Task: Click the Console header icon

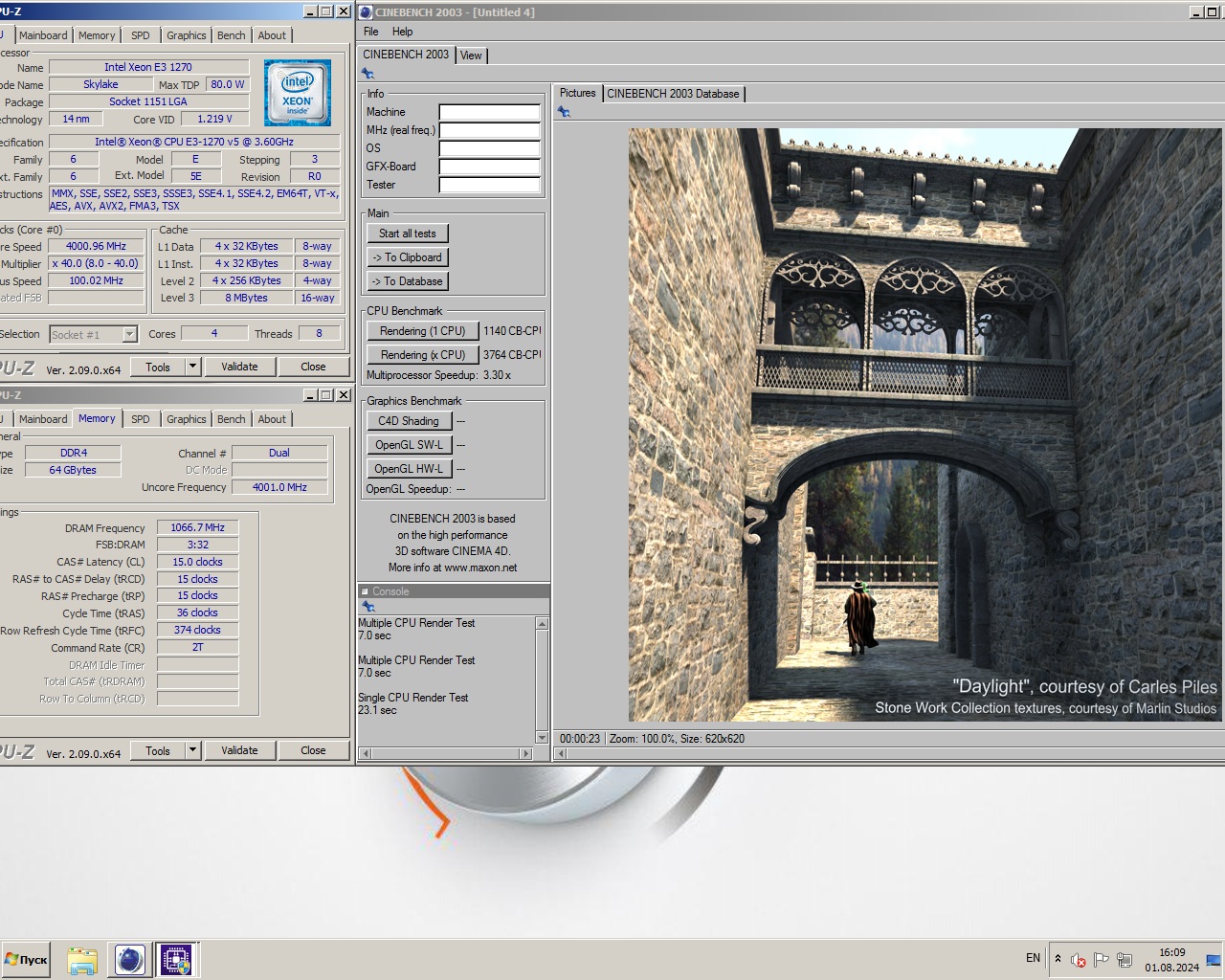Action: point(365,591)
